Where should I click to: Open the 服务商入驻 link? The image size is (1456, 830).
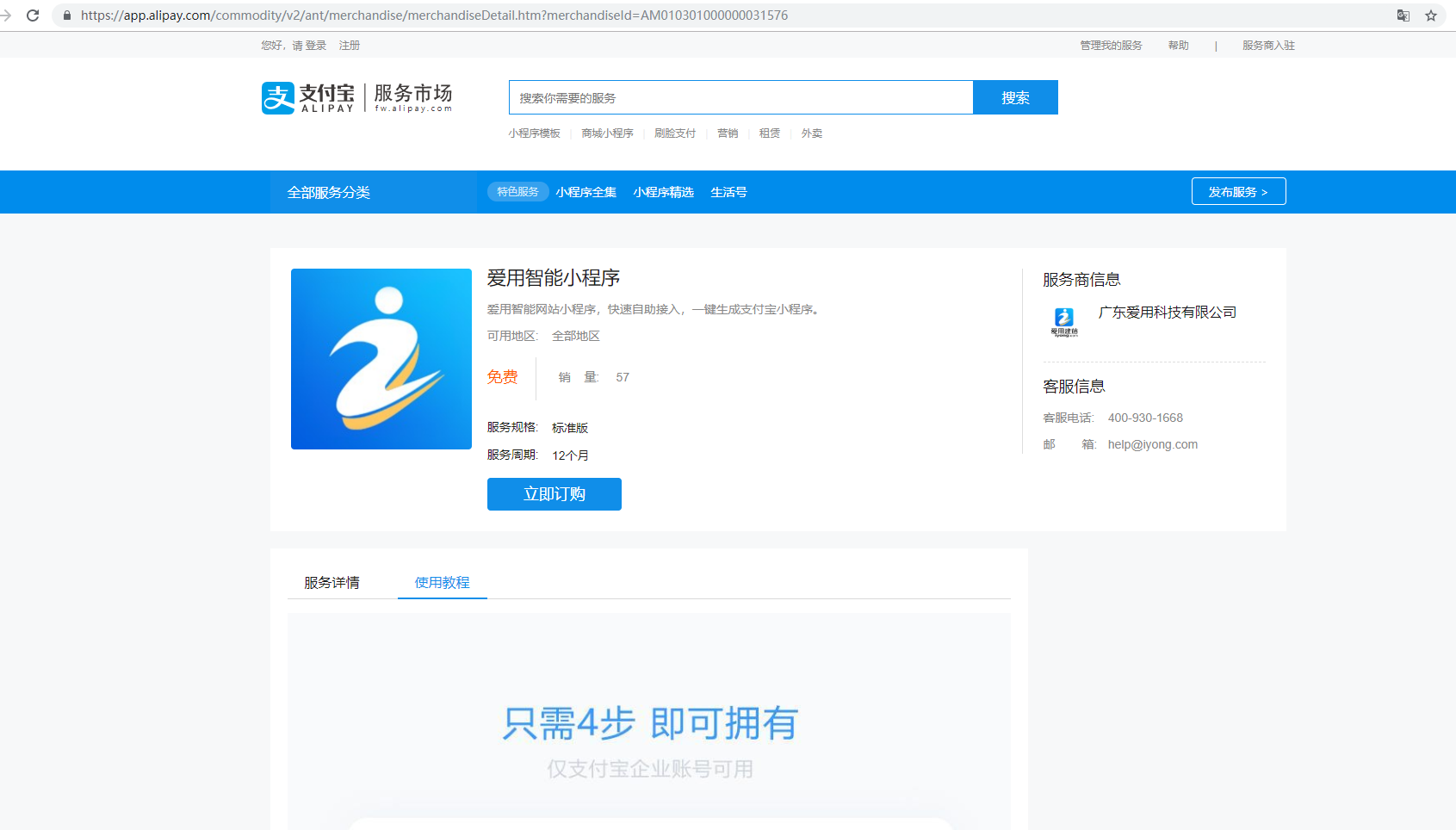(1267, 45)
